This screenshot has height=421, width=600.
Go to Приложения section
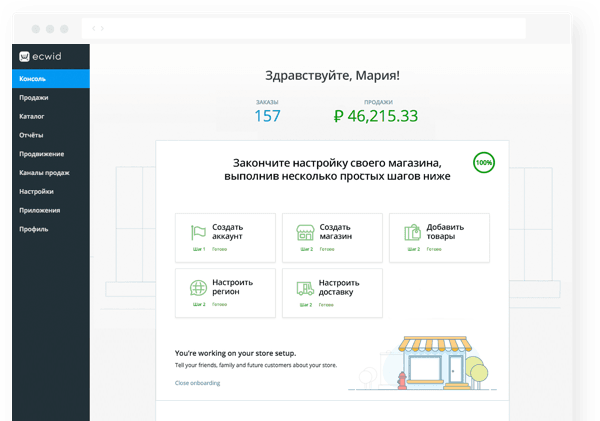coord(51,210)
